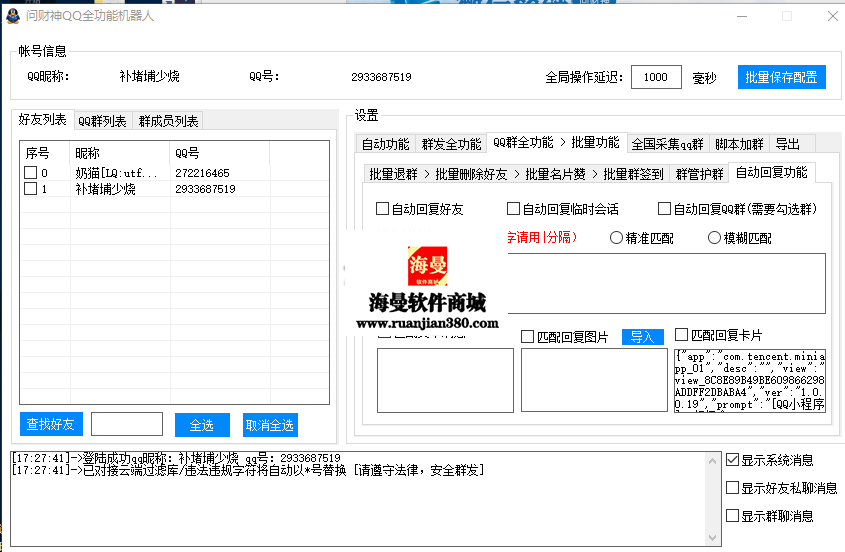Viewport: 845px width, 552px height.
Task: Open the 群成员列表 tab
Action: coord(168,121)
